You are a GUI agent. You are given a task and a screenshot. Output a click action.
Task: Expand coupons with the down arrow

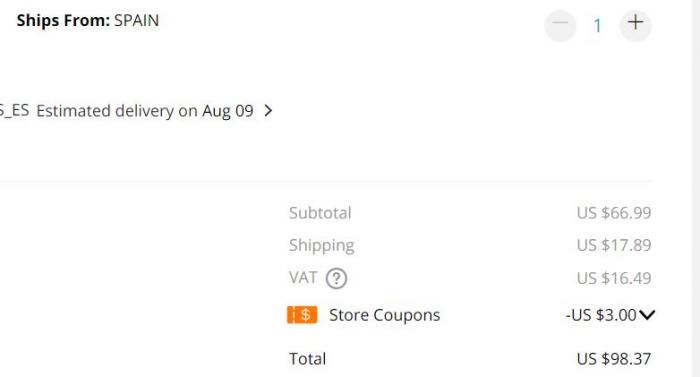click(647, 315)
